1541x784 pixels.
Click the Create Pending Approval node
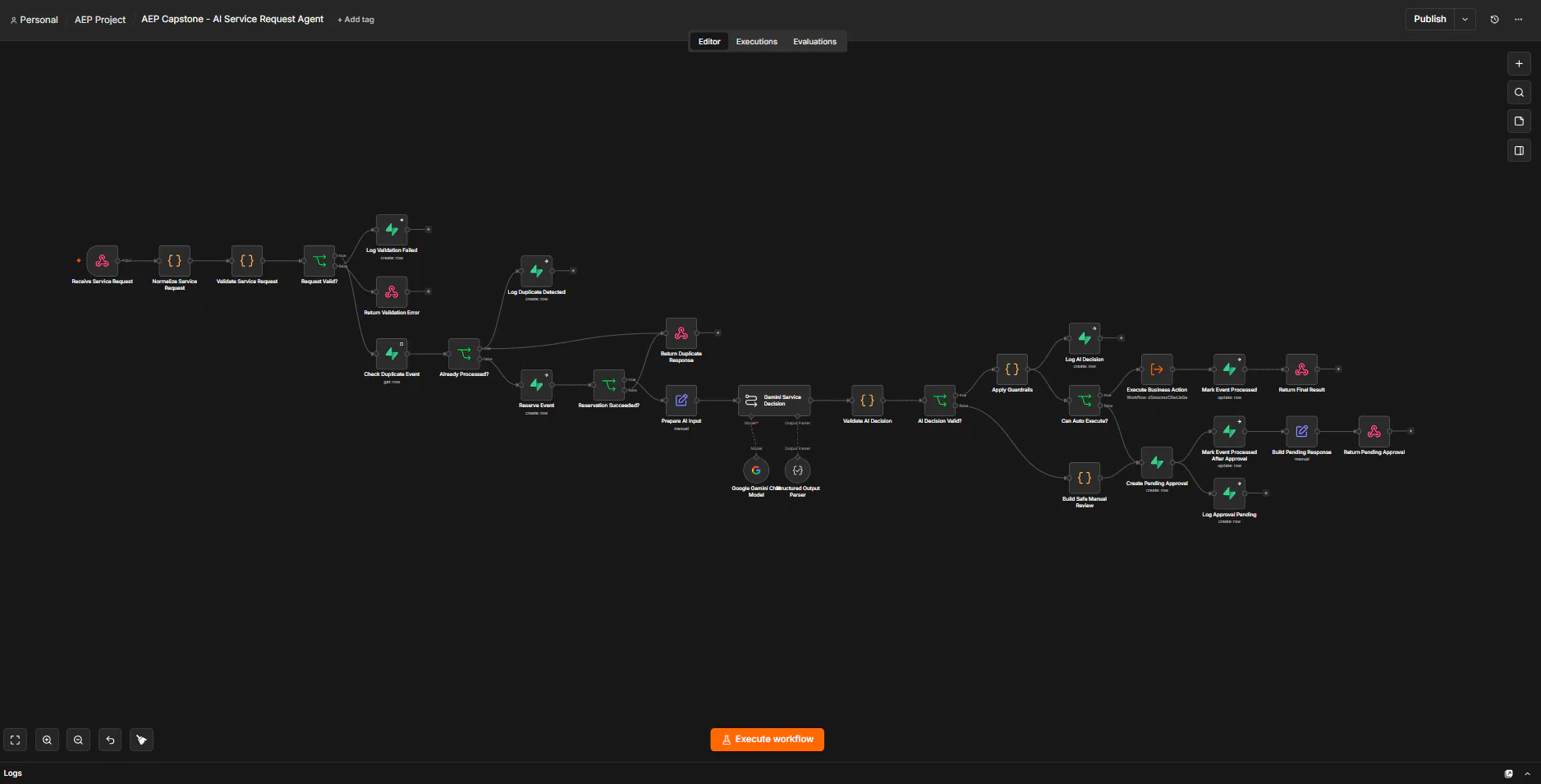[1157, 462]
